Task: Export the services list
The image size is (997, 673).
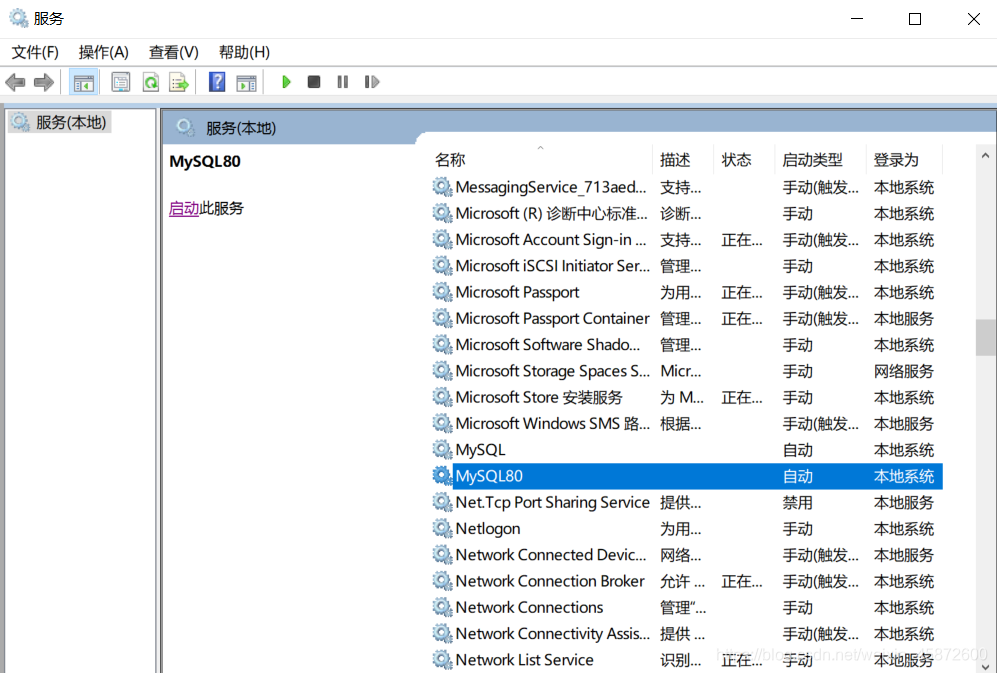Action: tap(178, 81)
